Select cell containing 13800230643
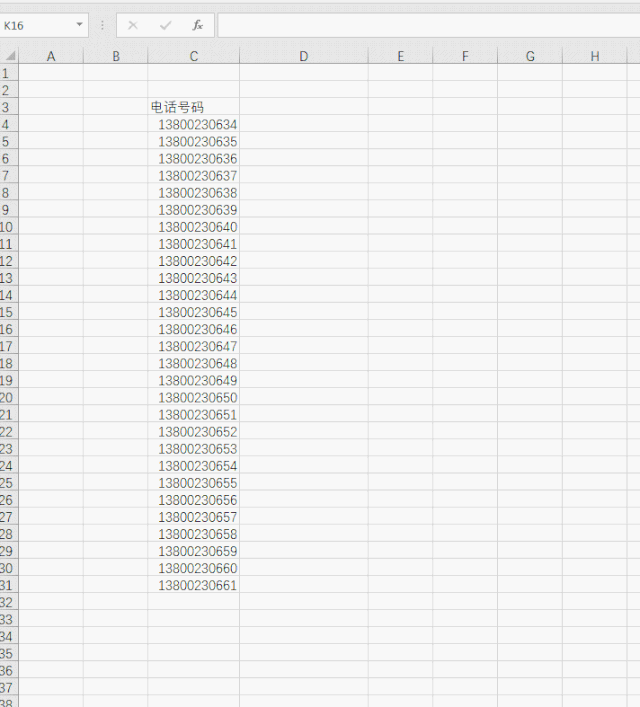640x707 pixels. [x=193, y=278]
